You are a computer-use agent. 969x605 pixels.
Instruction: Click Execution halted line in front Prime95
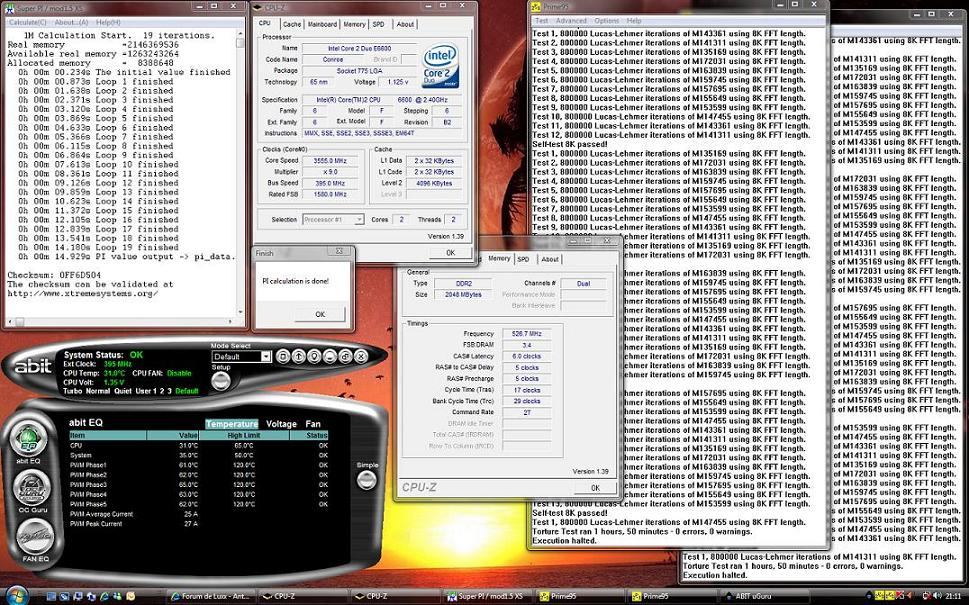click(564, 541)
